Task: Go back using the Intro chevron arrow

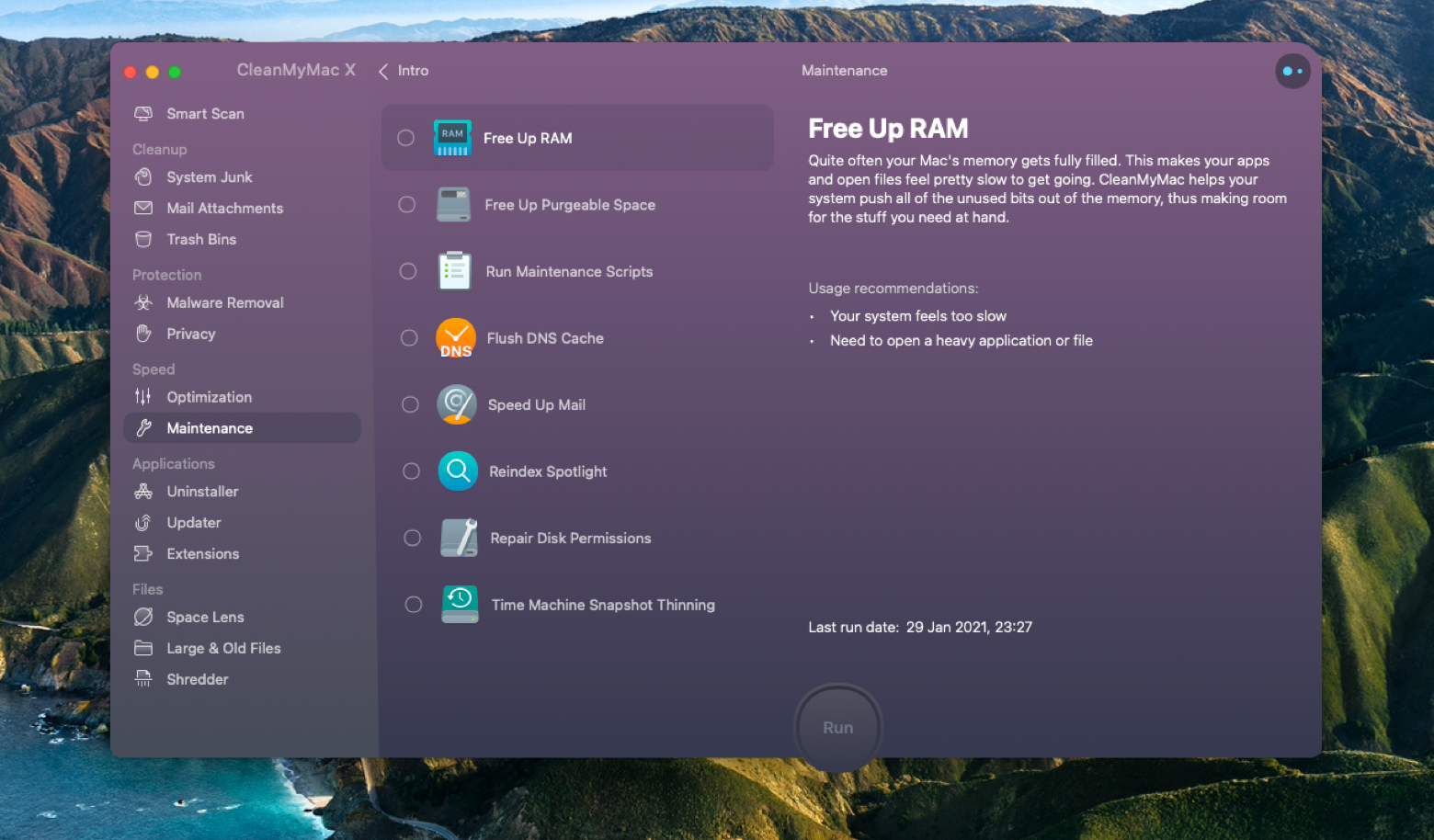Action: 383,71
